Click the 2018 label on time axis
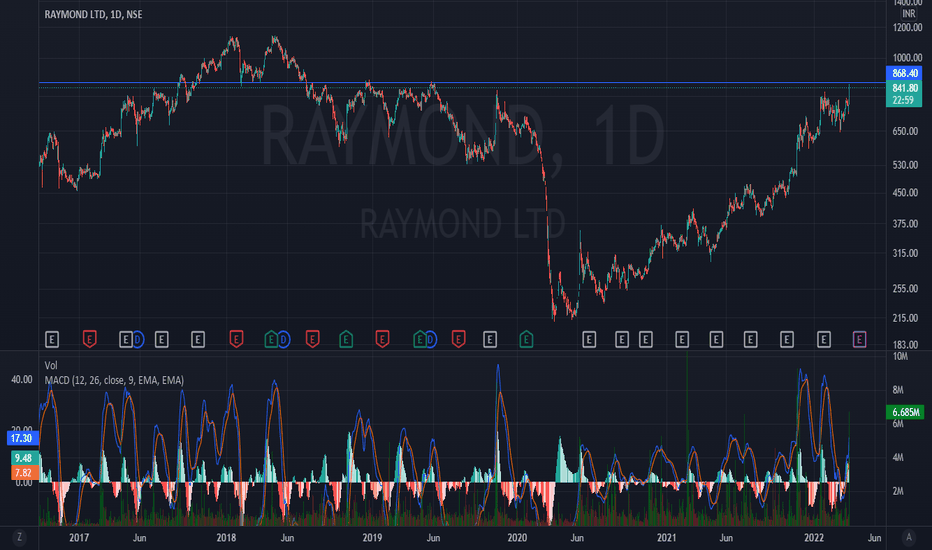This screenshot has height=550, width=932. [226, 538]
